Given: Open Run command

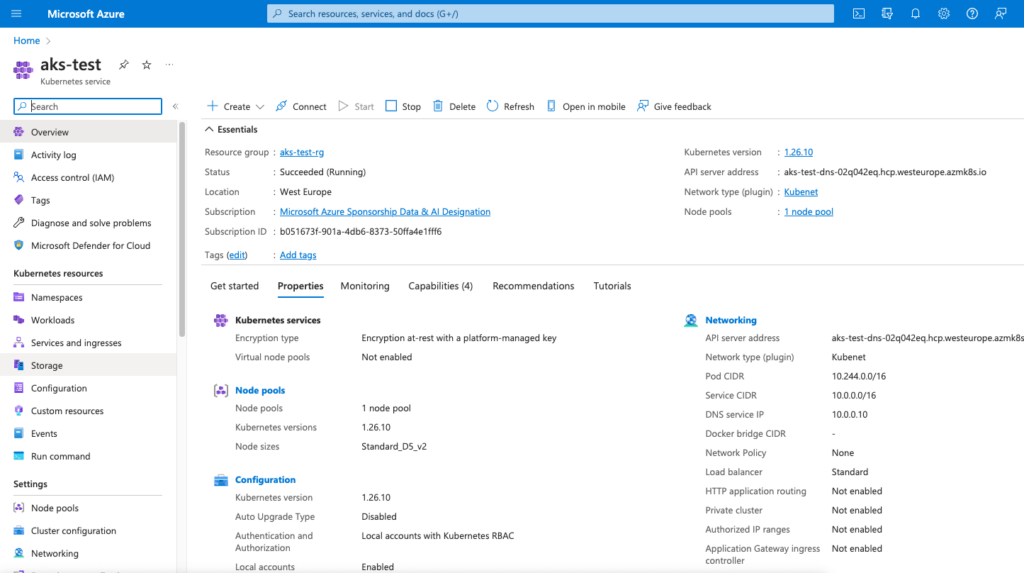Looking at the screenshot, I should point(88,456).
